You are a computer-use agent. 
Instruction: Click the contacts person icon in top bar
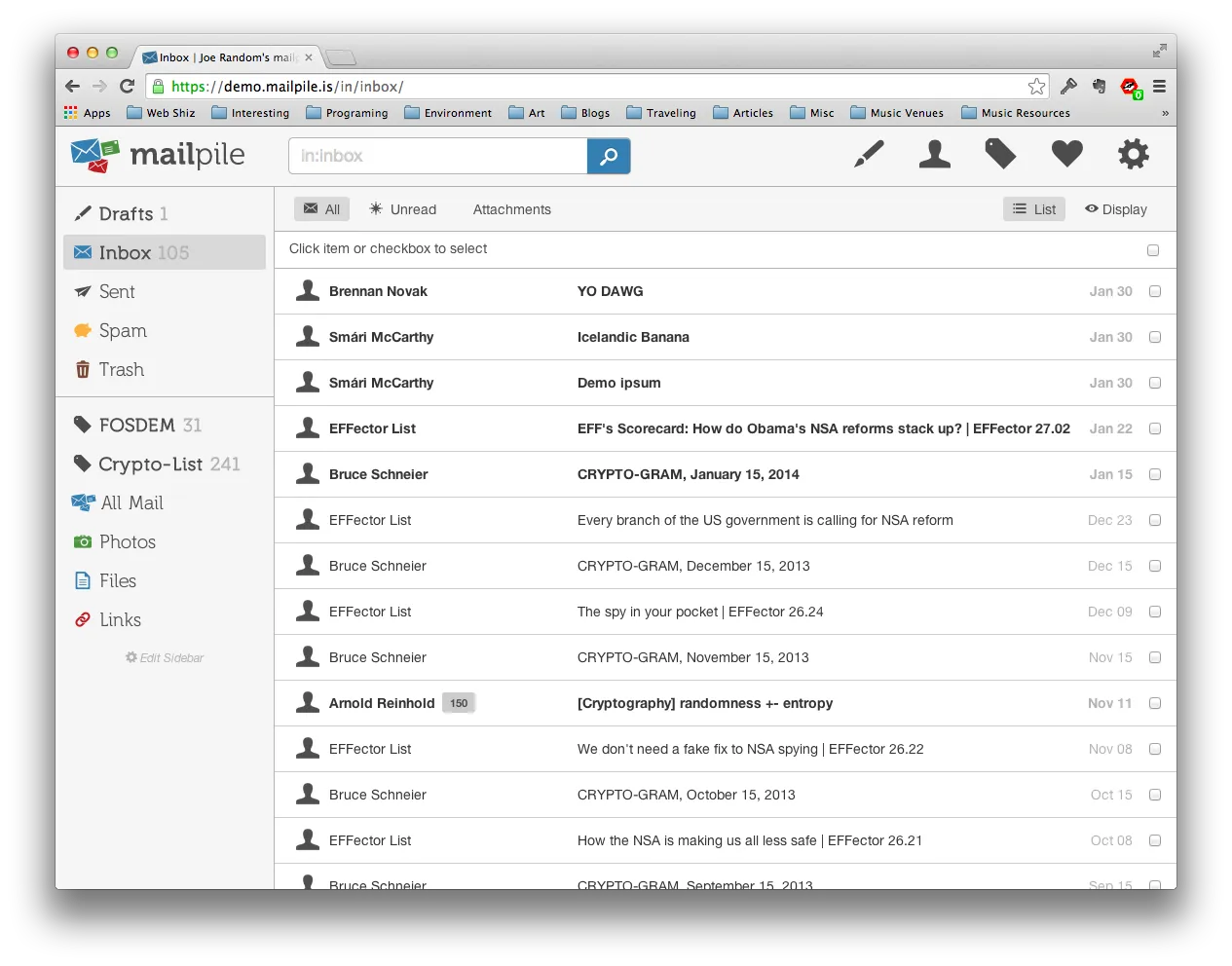935,154
